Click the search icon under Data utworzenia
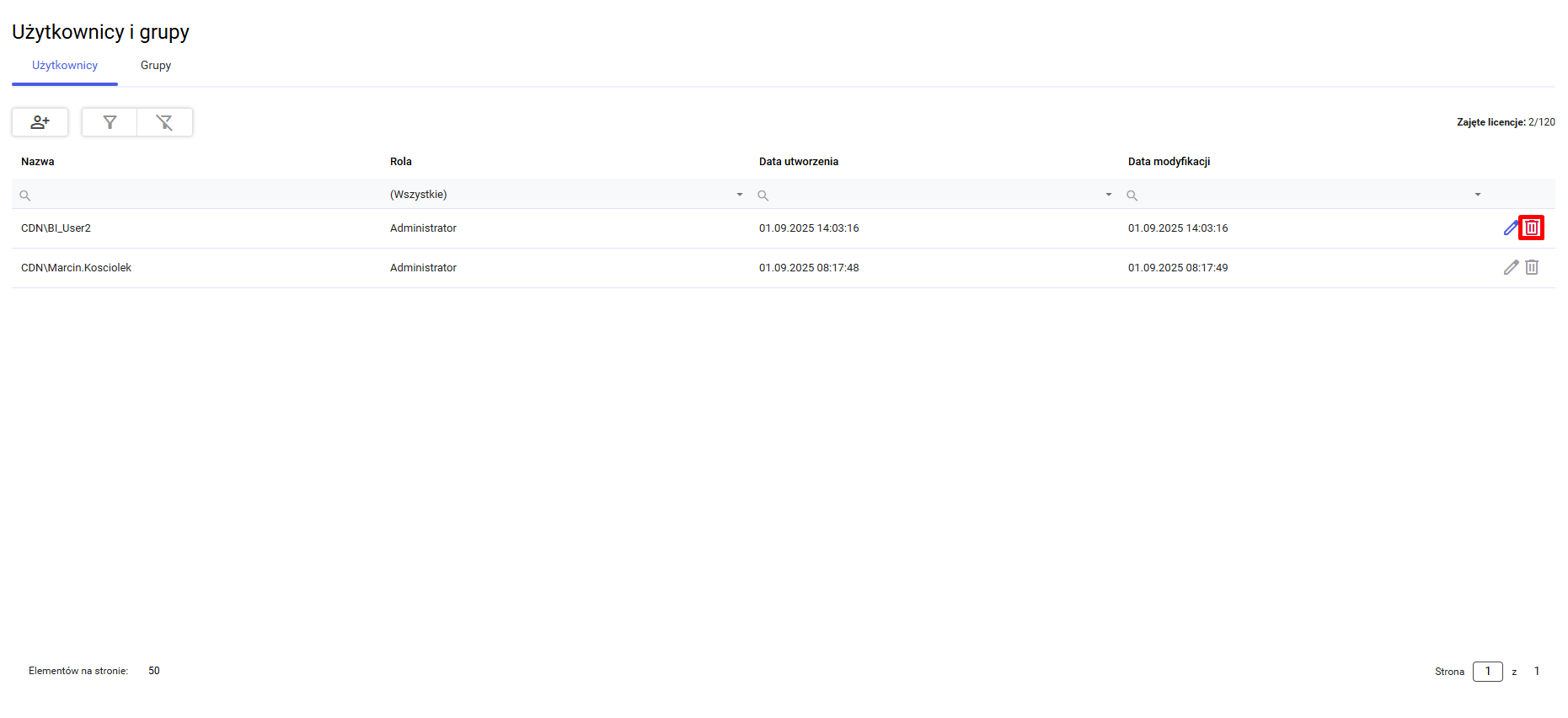Screen dimensions: 1568x718 click(x=763, y=196)
